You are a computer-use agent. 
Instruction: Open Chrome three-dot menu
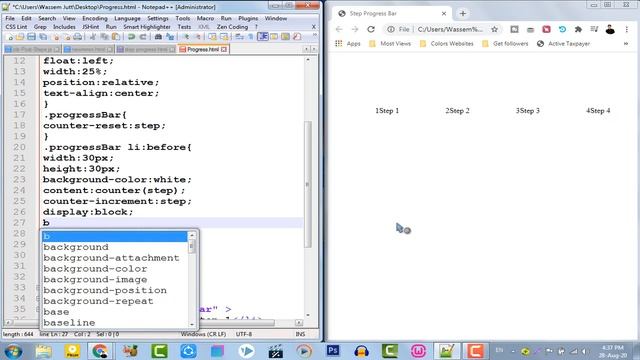click(627, 29)
